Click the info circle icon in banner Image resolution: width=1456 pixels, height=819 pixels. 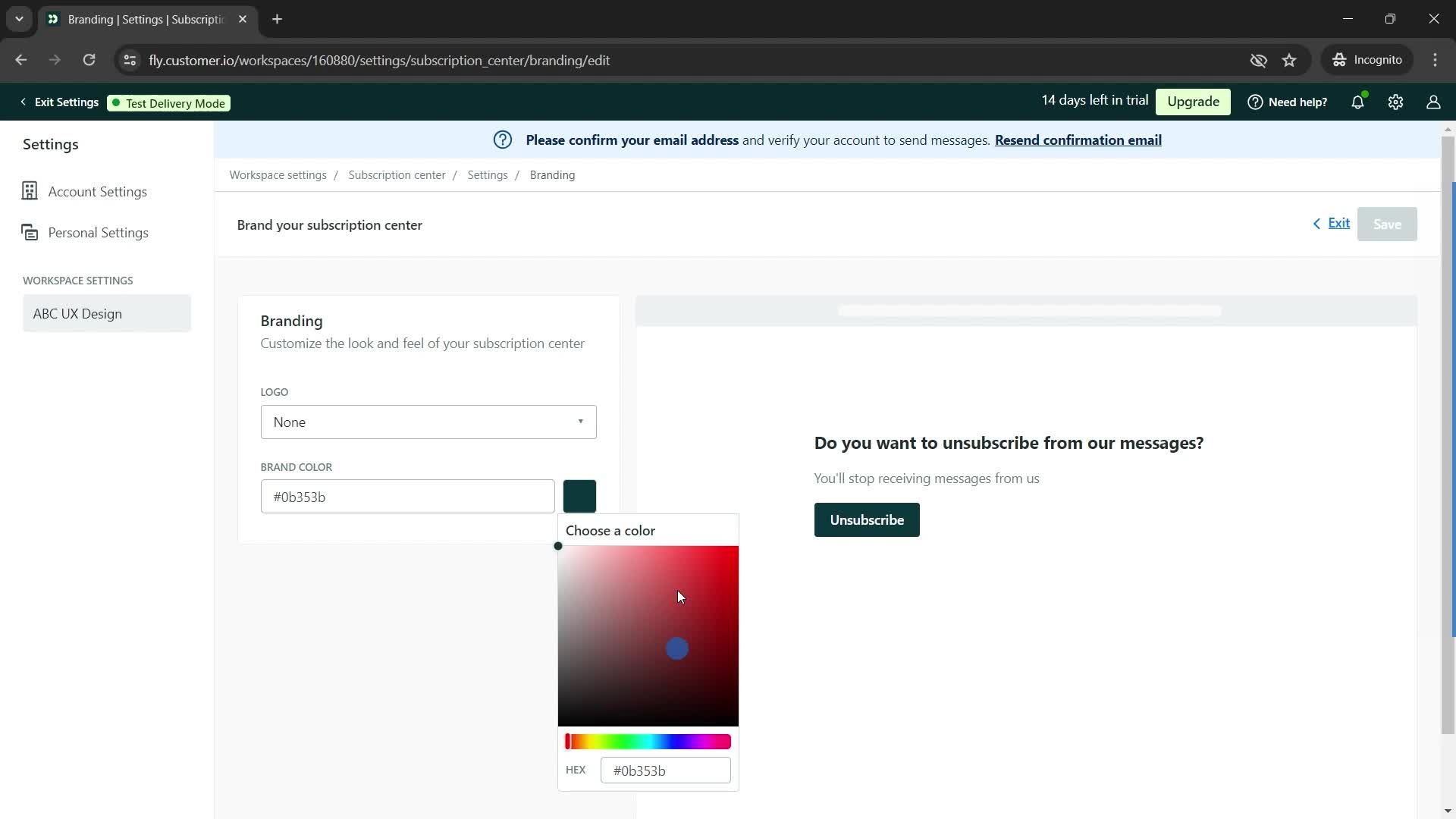click(x=504, y=140)
